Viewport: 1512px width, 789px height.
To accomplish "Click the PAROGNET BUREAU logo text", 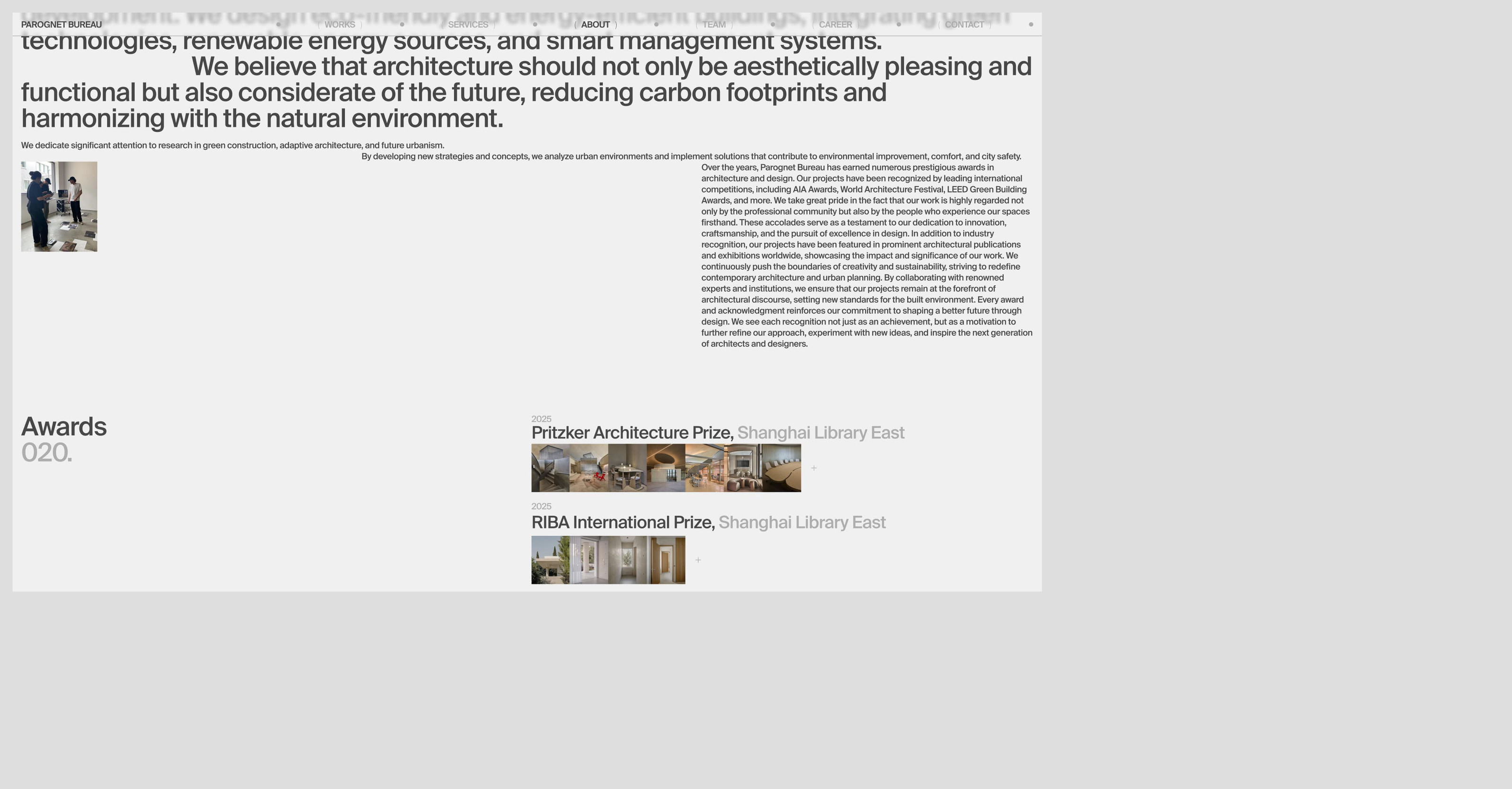I will [x=61, y=25].
